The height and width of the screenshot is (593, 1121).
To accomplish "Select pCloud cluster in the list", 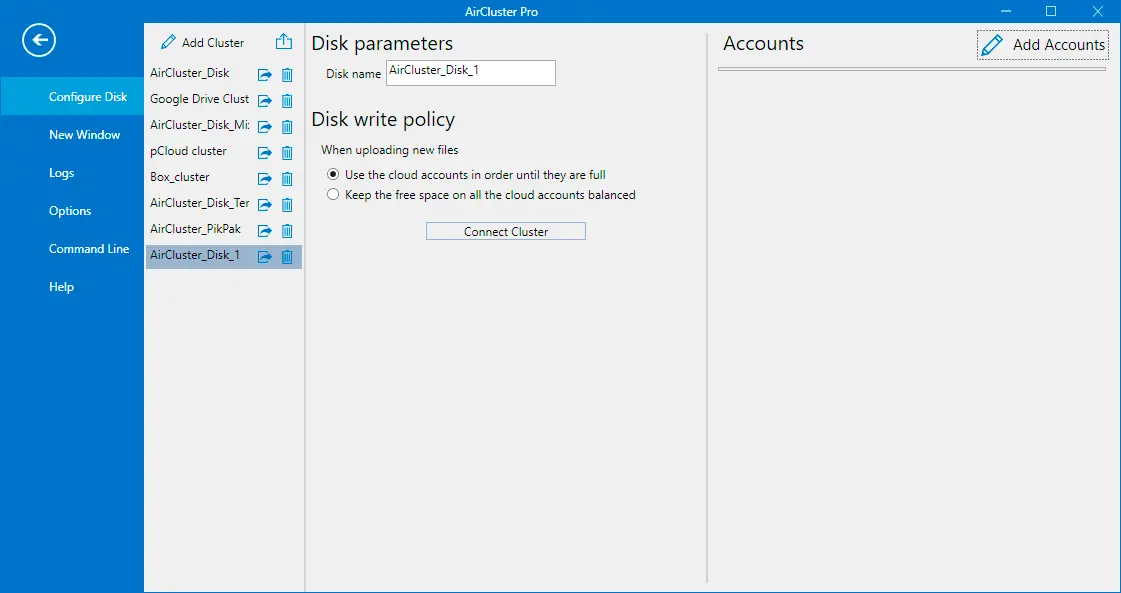I will [x=188, y=151].
